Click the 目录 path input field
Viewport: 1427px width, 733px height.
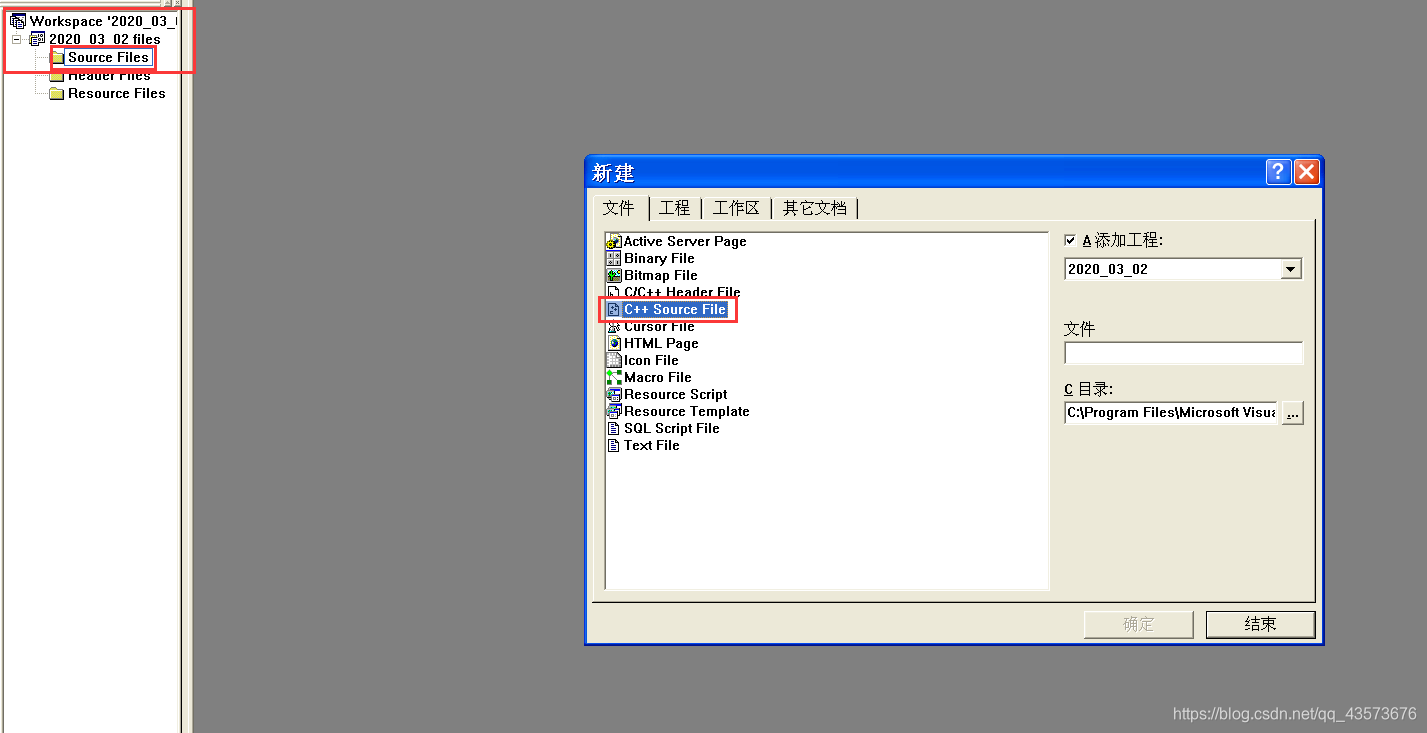click(x=1171, y=412)
